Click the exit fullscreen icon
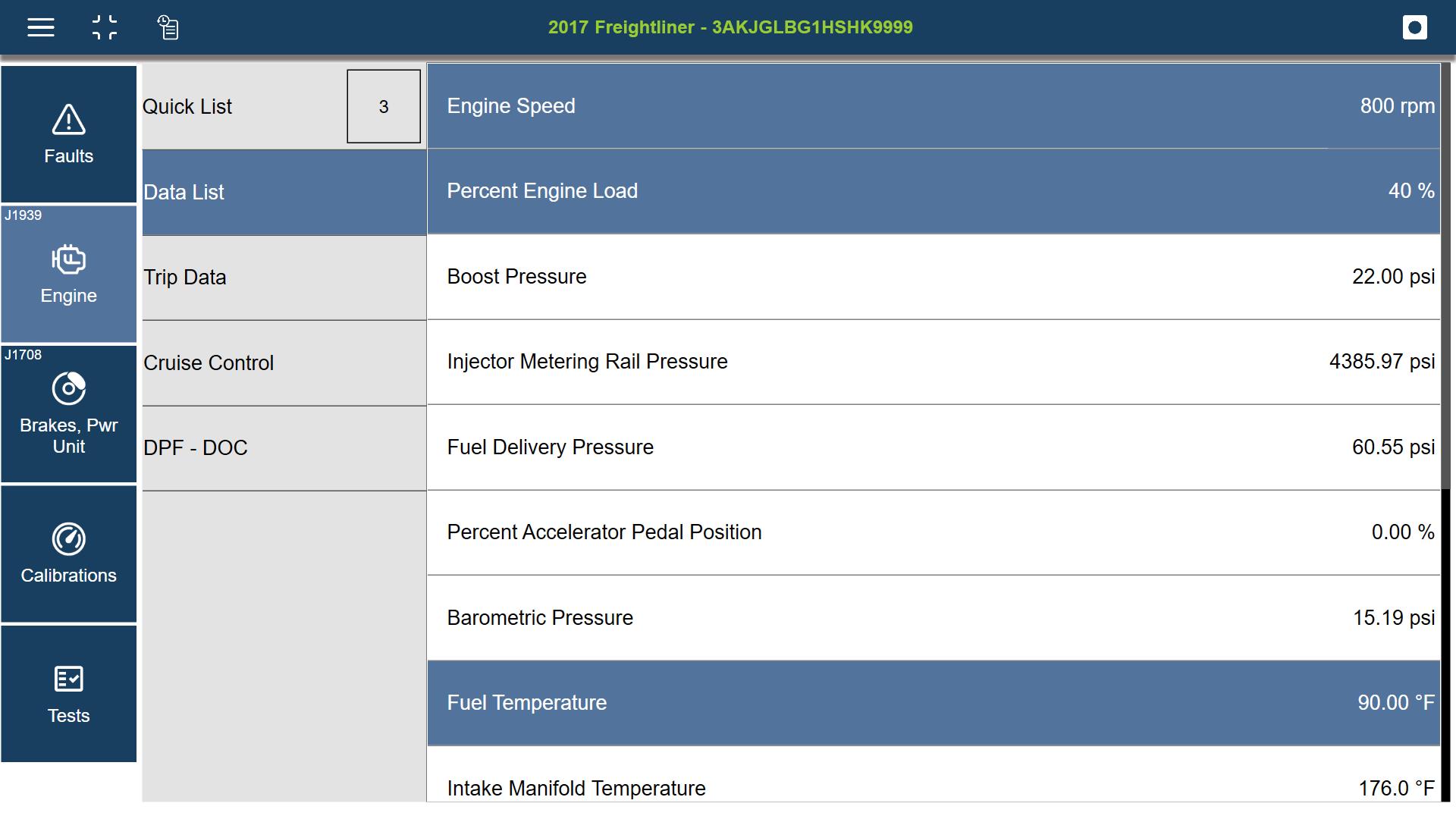The height and width of the screenshot is (819, 1456). pos(105,28)
